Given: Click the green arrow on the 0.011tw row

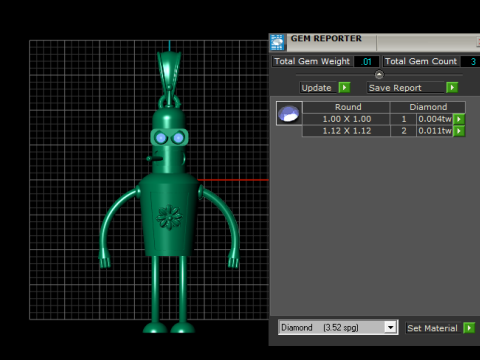Looking at the screenshot, I should (x=459, y=131).
